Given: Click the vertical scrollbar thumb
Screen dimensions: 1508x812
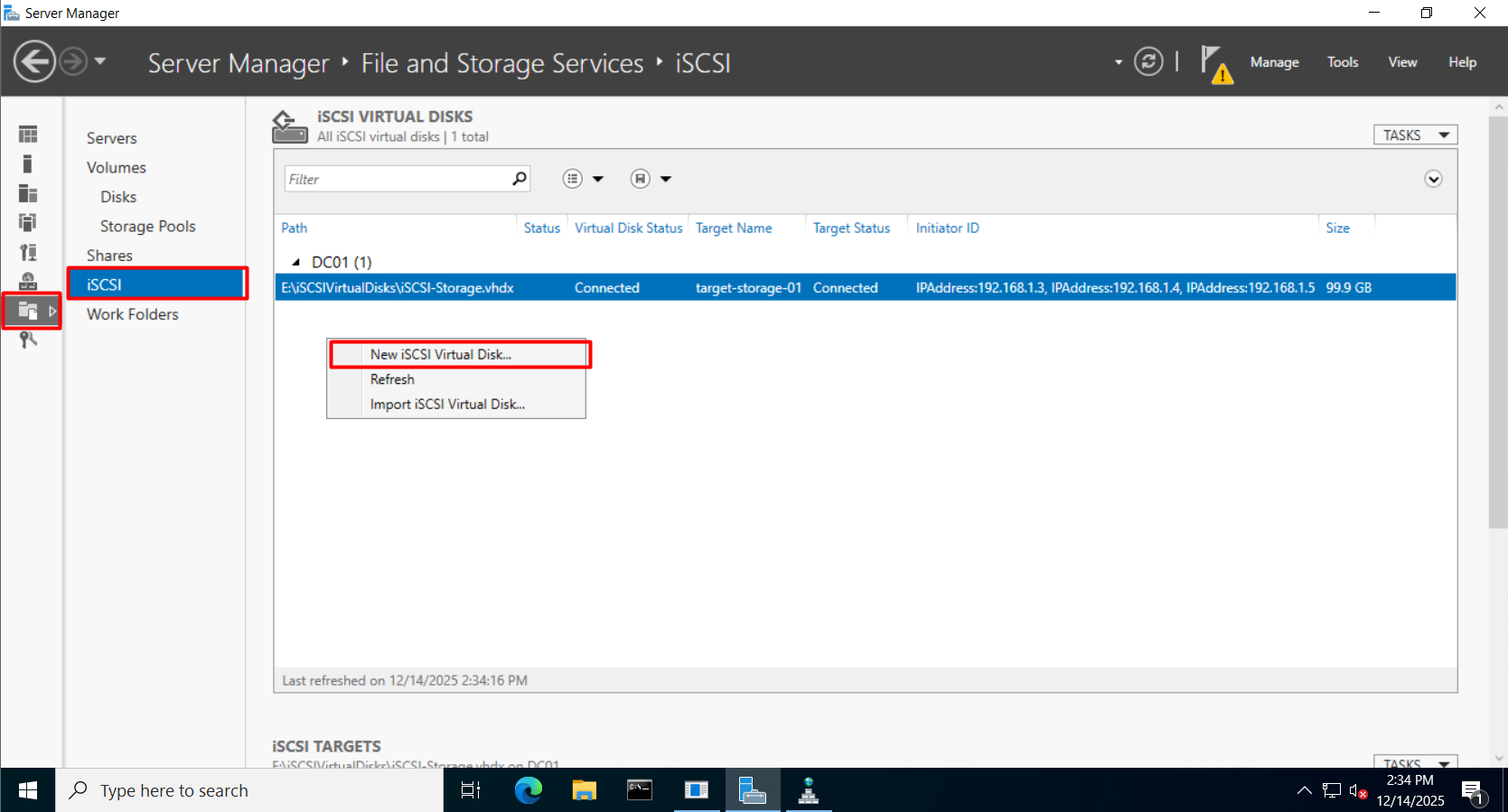Looking at the screenshot, I should (x=1498, y=321).
